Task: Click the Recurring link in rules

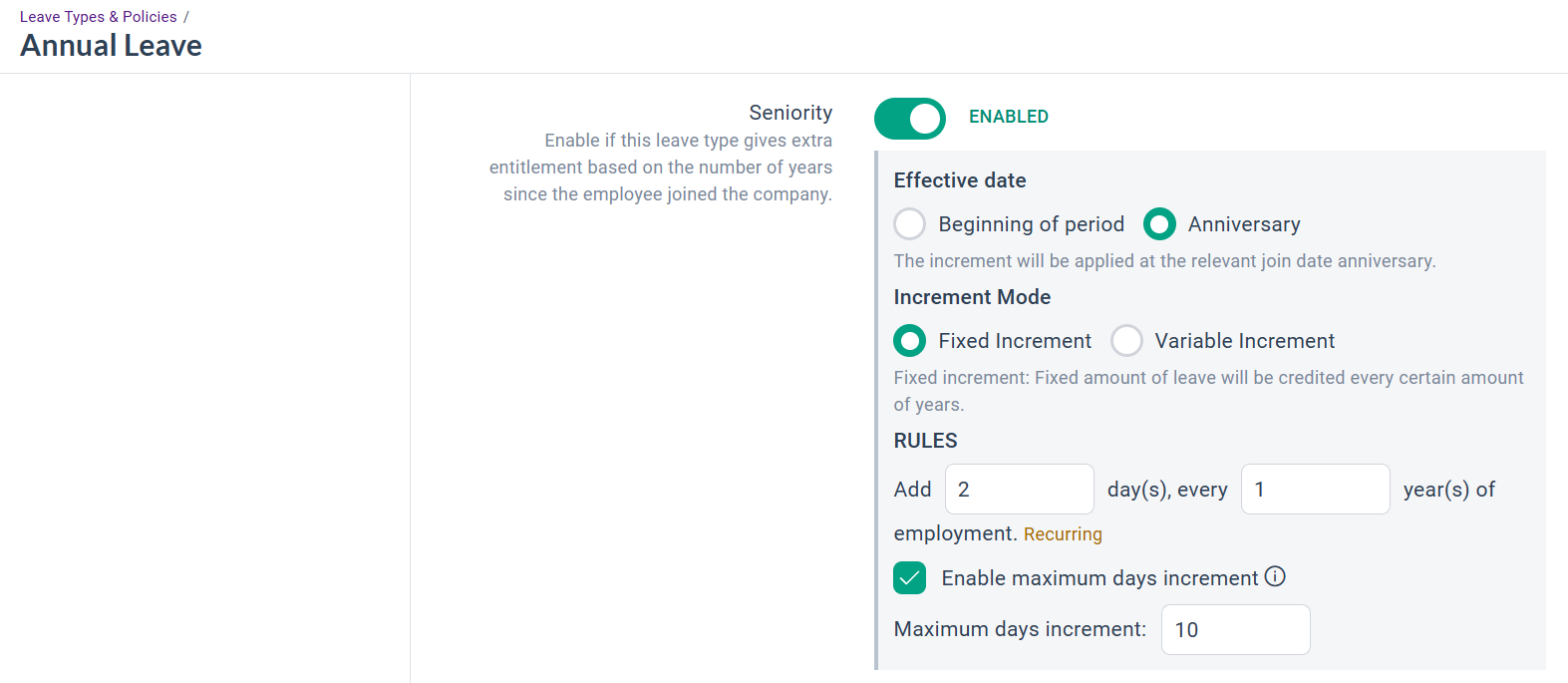Action: tap(1063, 534)
